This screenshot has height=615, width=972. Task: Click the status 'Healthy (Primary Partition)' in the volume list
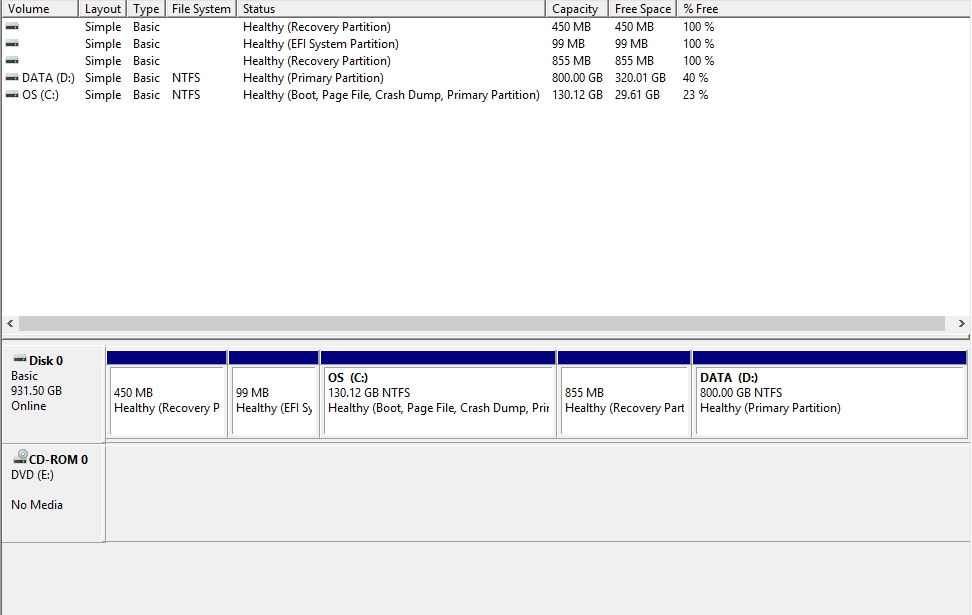[x=313, y=77]
